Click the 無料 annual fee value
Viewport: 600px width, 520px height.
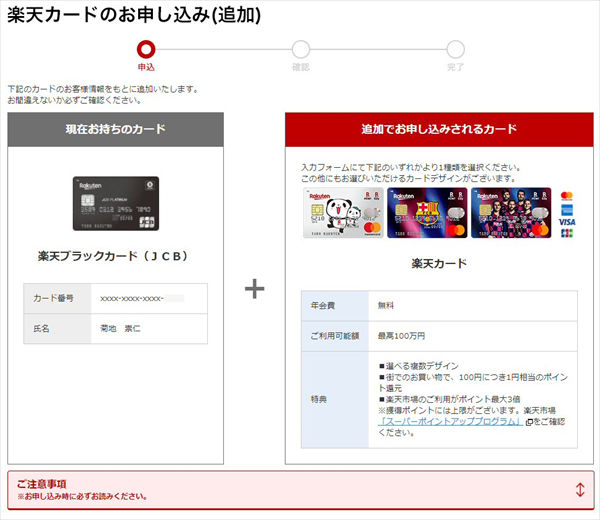[x=386, y=305]
